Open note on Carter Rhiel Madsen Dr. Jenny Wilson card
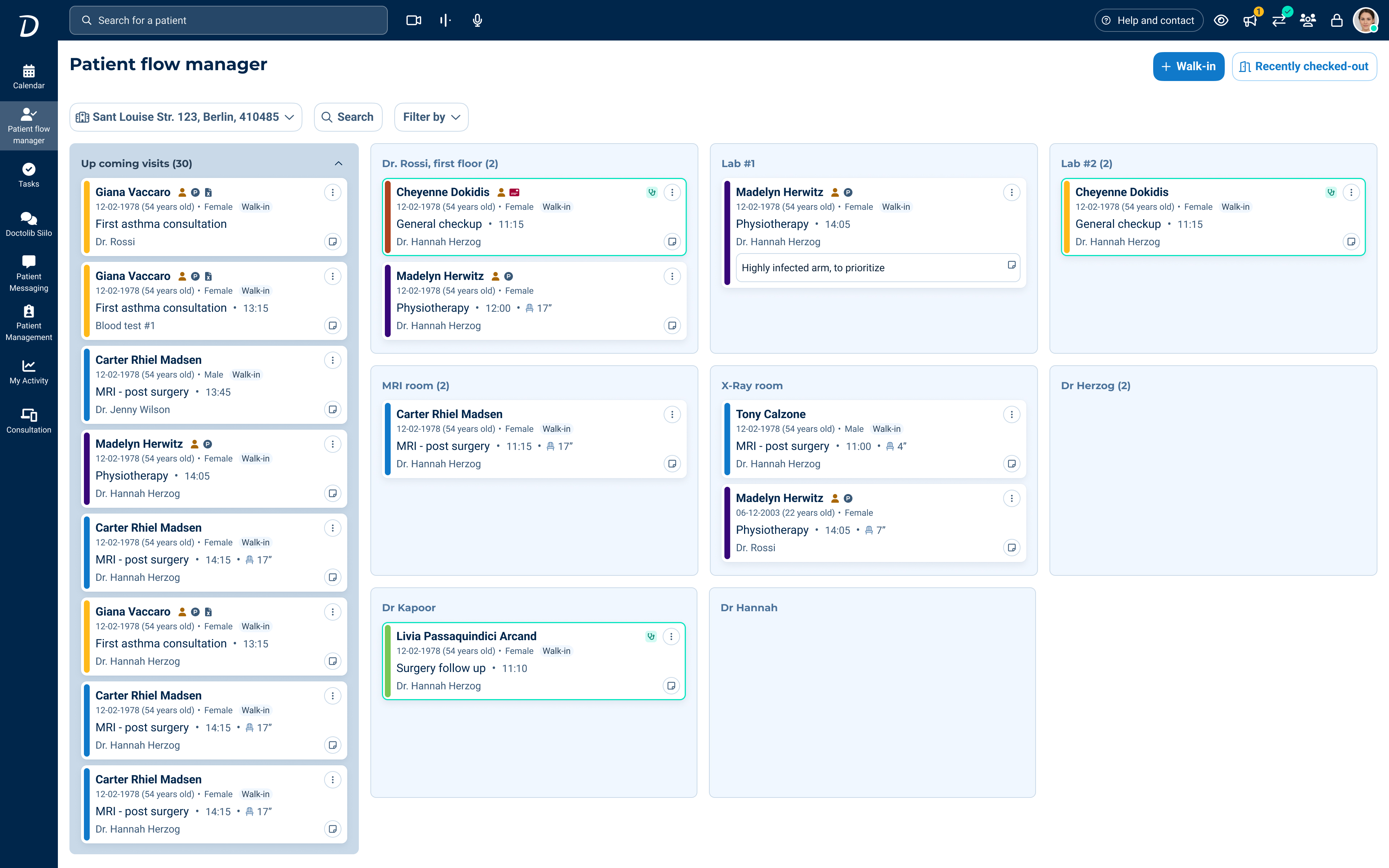This screenshot has height=868, width=1389. [x=332, y=409]
